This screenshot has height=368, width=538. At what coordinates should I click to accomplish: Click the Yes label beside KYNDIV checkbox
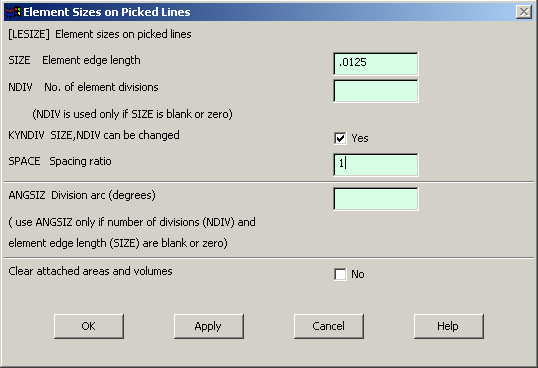[x=360, y=138]
